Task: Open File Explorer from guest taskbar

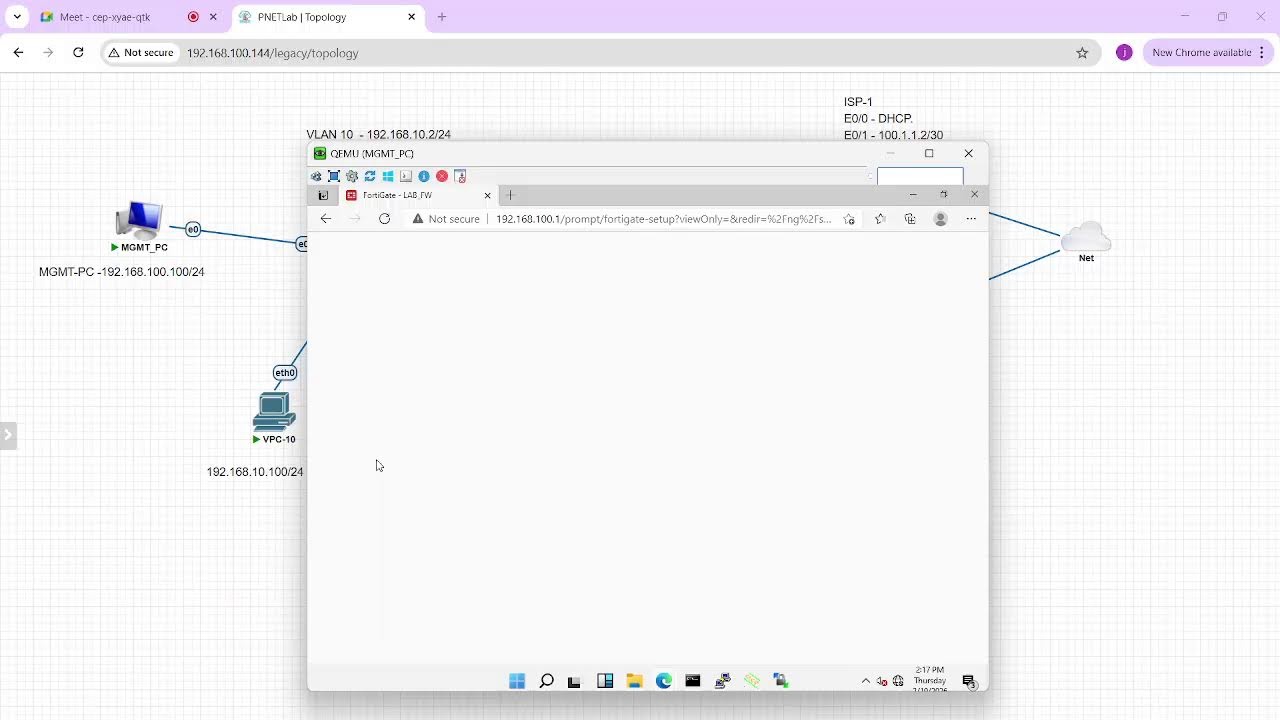Action: [x=634, y=681]
